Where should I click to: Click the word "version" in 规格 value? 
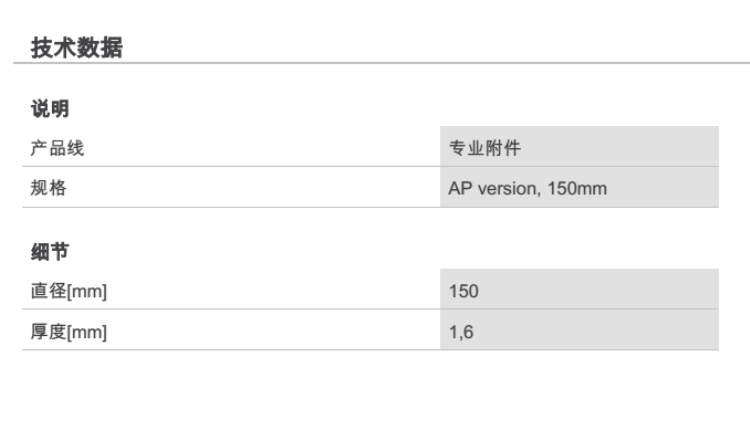pyautogui.click(x=505, y=189)
